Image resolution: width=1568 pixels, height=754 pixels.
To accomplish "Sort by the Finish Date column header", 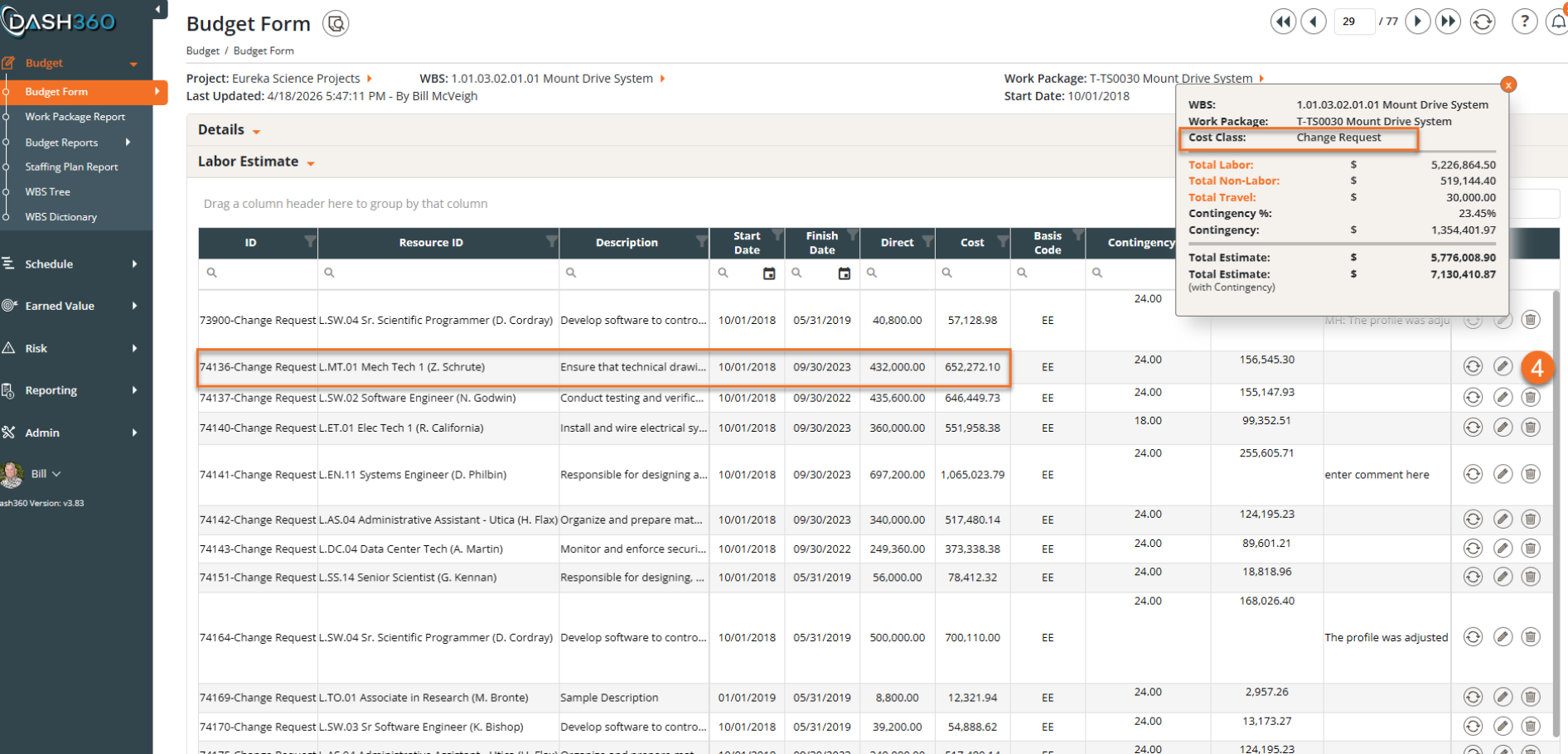I will (x=821, y=243).
